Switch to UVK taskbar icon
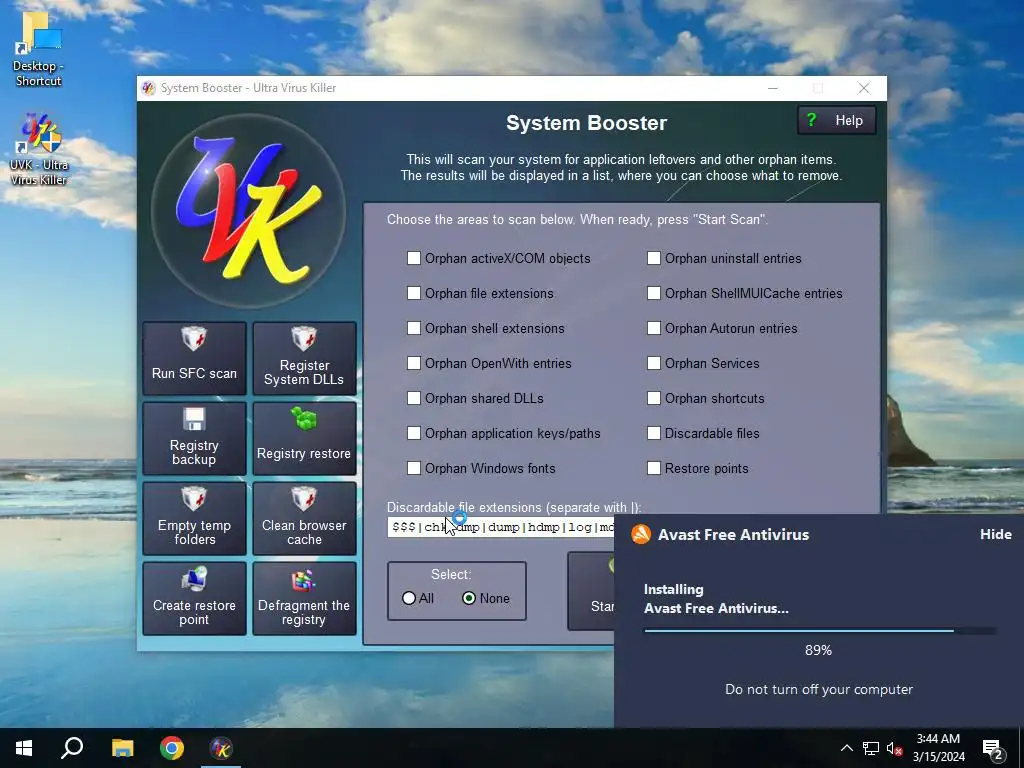 221,748
